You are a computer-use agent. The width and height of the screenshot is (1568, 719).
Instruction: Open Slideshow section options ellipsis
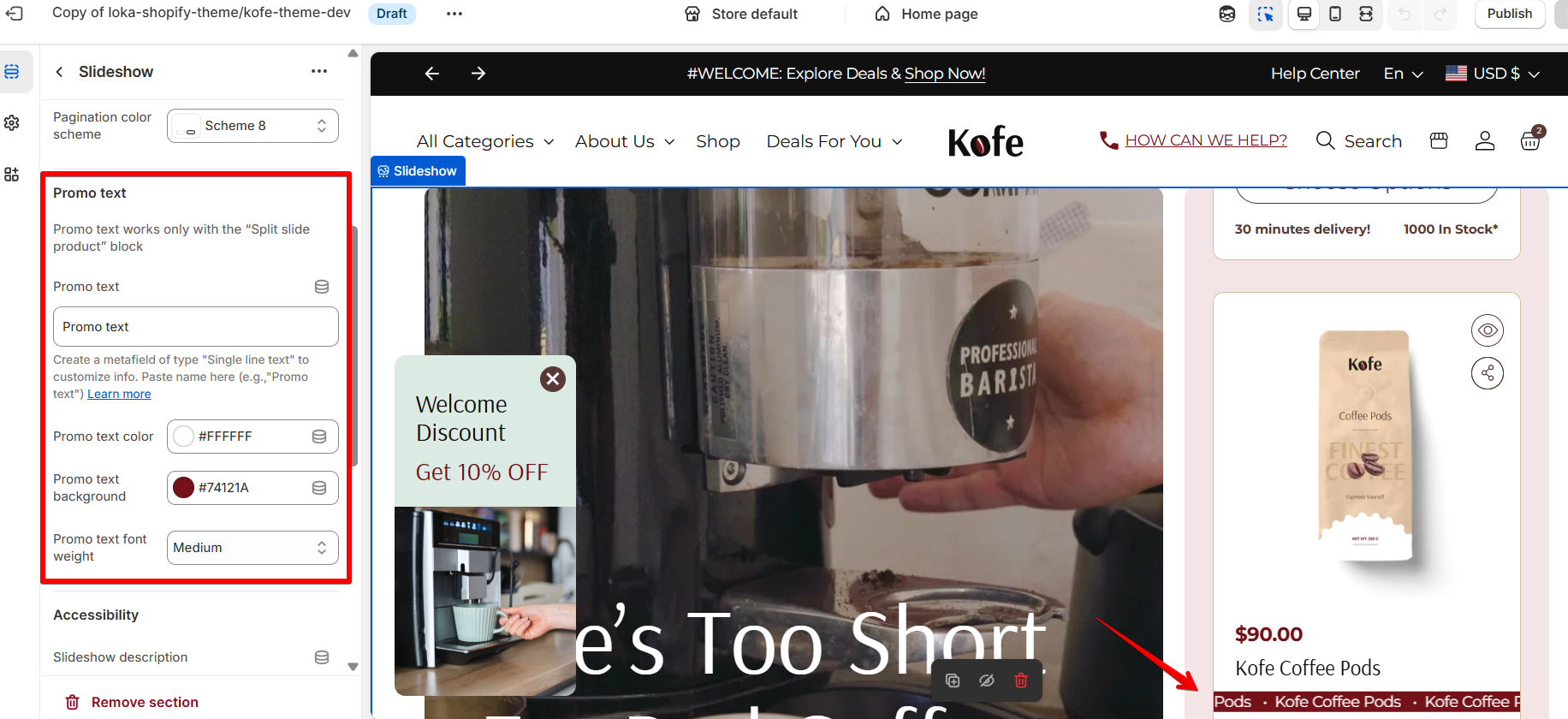319,72
